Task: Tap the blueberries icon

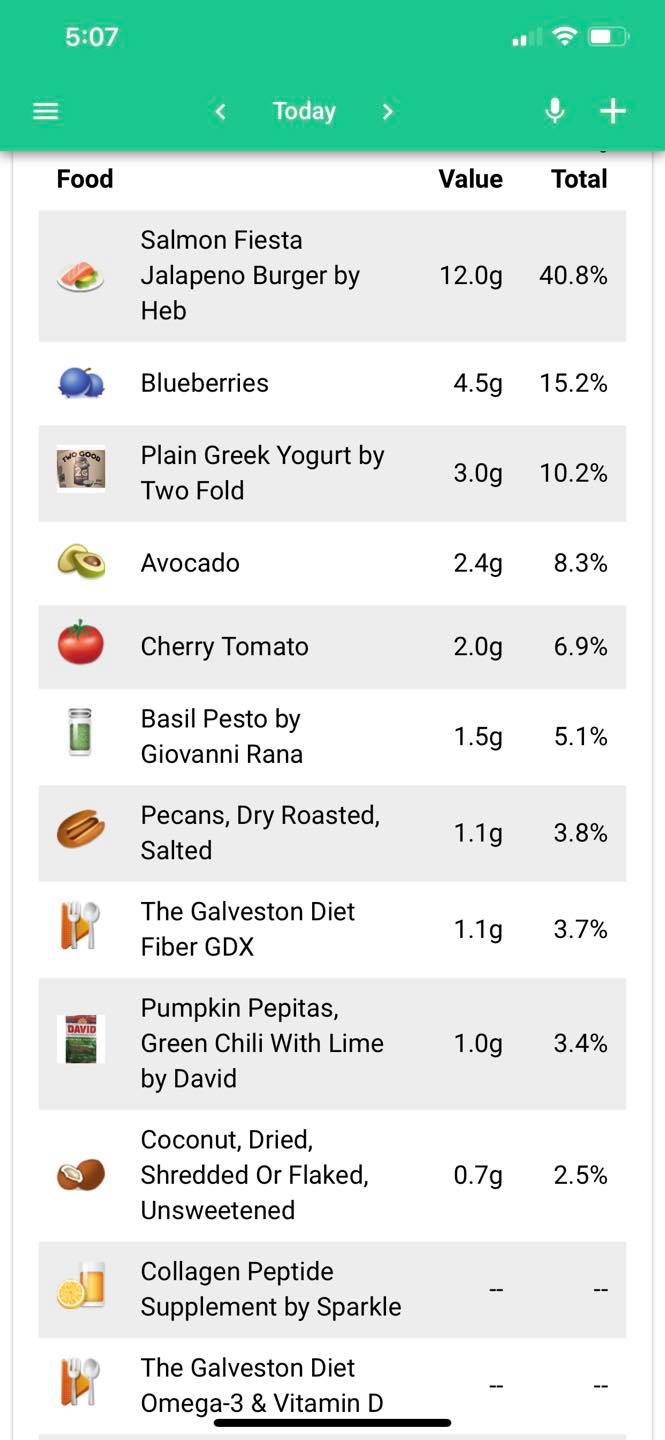Action: [x=80, y=383]
